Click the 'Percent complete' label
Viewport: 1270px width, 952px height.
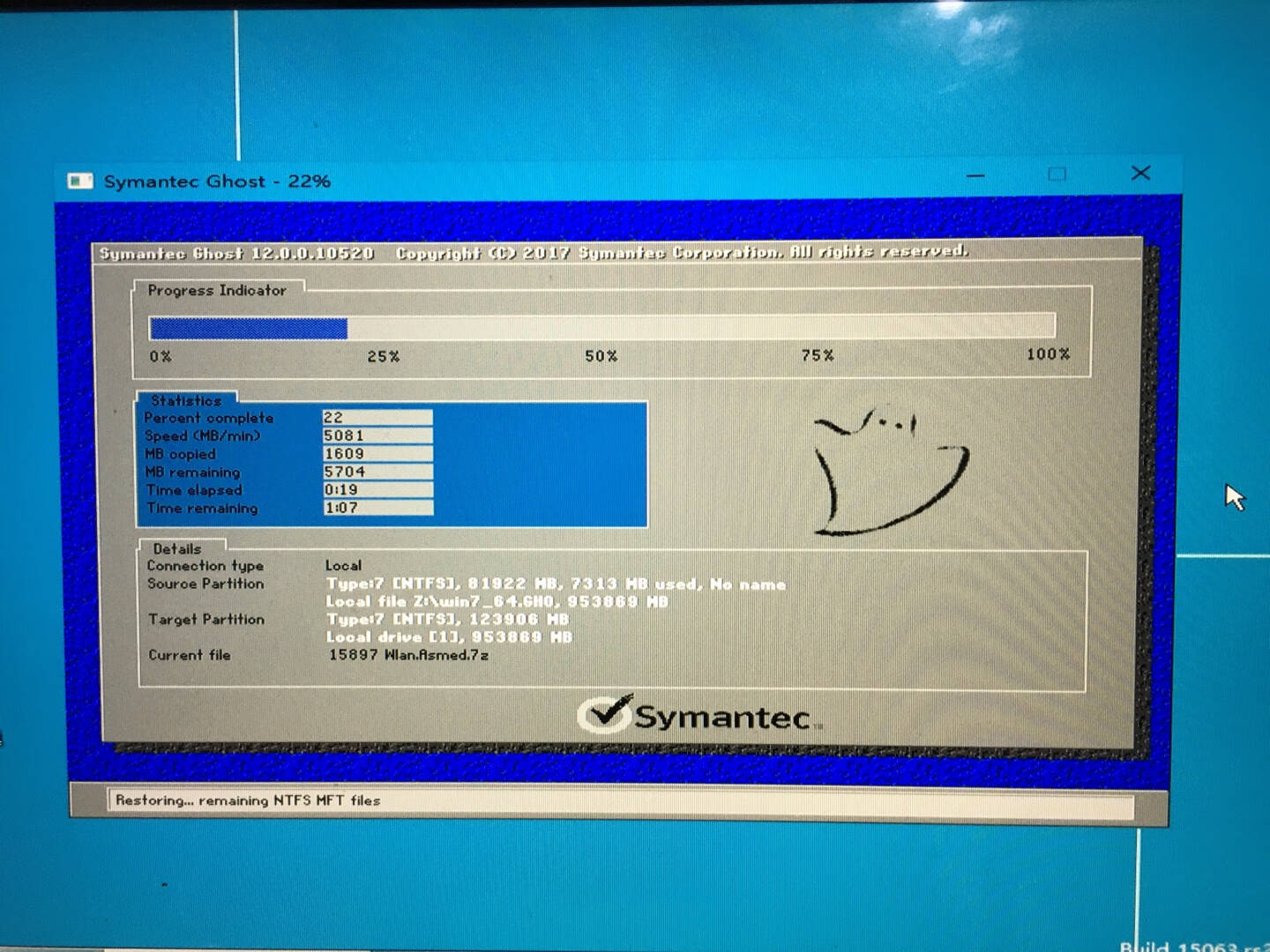pyautogui.click(x=209, y=418)
